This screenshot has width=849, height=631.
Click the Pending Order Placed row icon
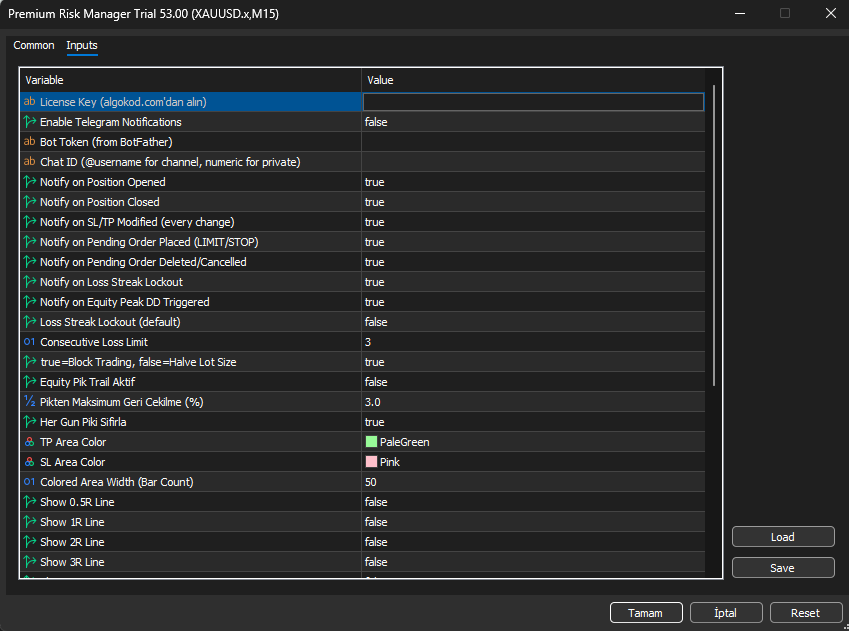[x=30, y=242]
